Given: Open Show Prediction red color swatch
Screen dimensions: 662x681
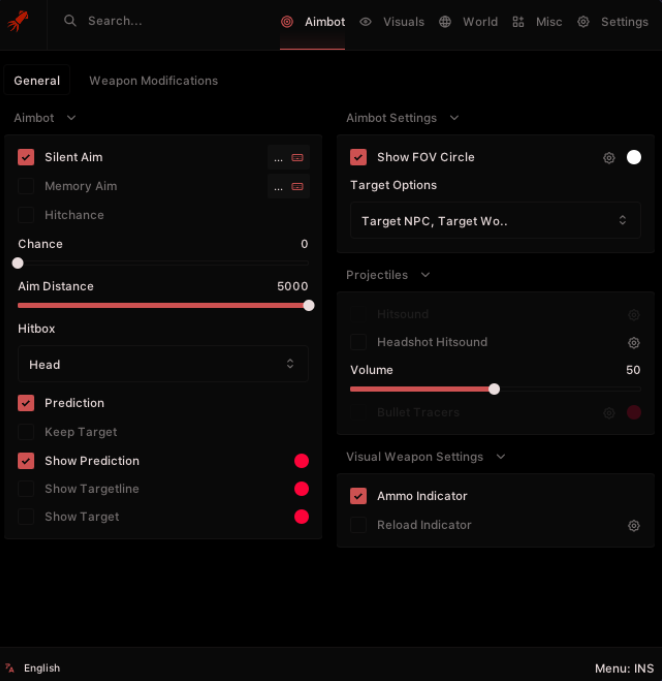Looking at the screenshot, I should [x=301, y=461].
